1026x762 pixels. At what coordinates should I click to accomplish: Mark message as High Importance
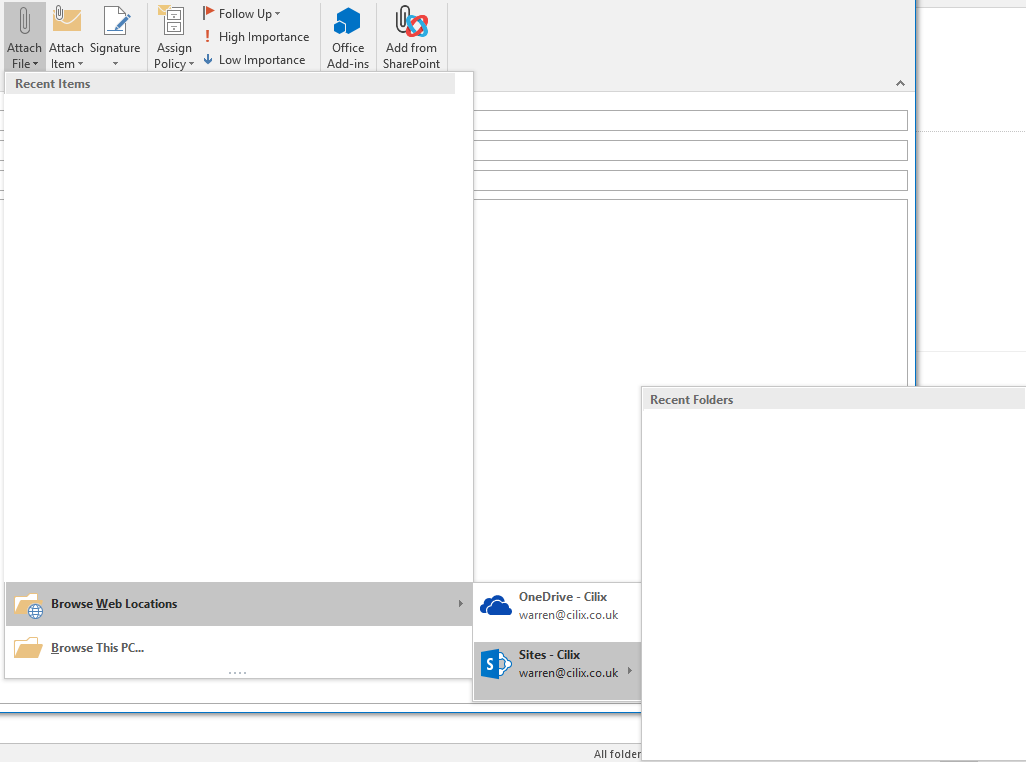[256, 37]
